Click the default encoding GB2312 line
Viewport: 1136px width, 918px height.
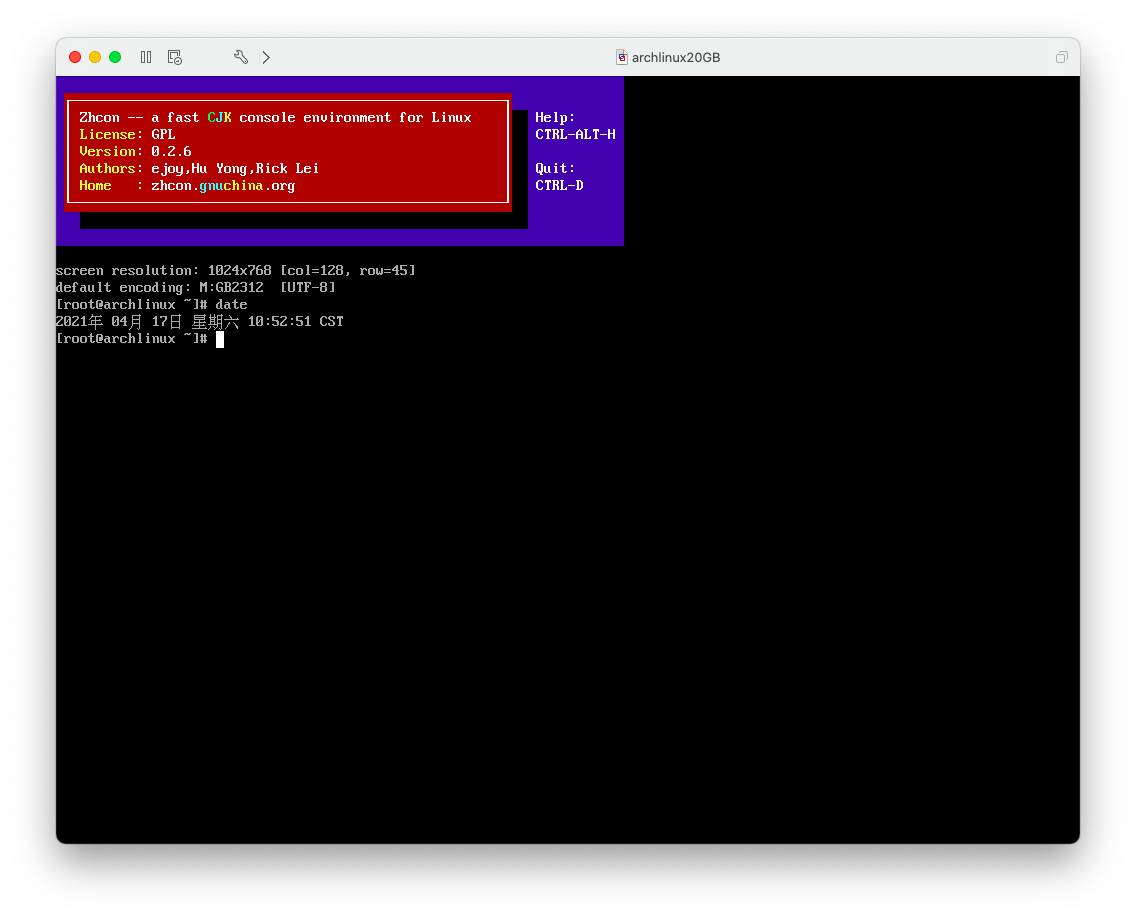pyautogui.click(x=196, y=288)
